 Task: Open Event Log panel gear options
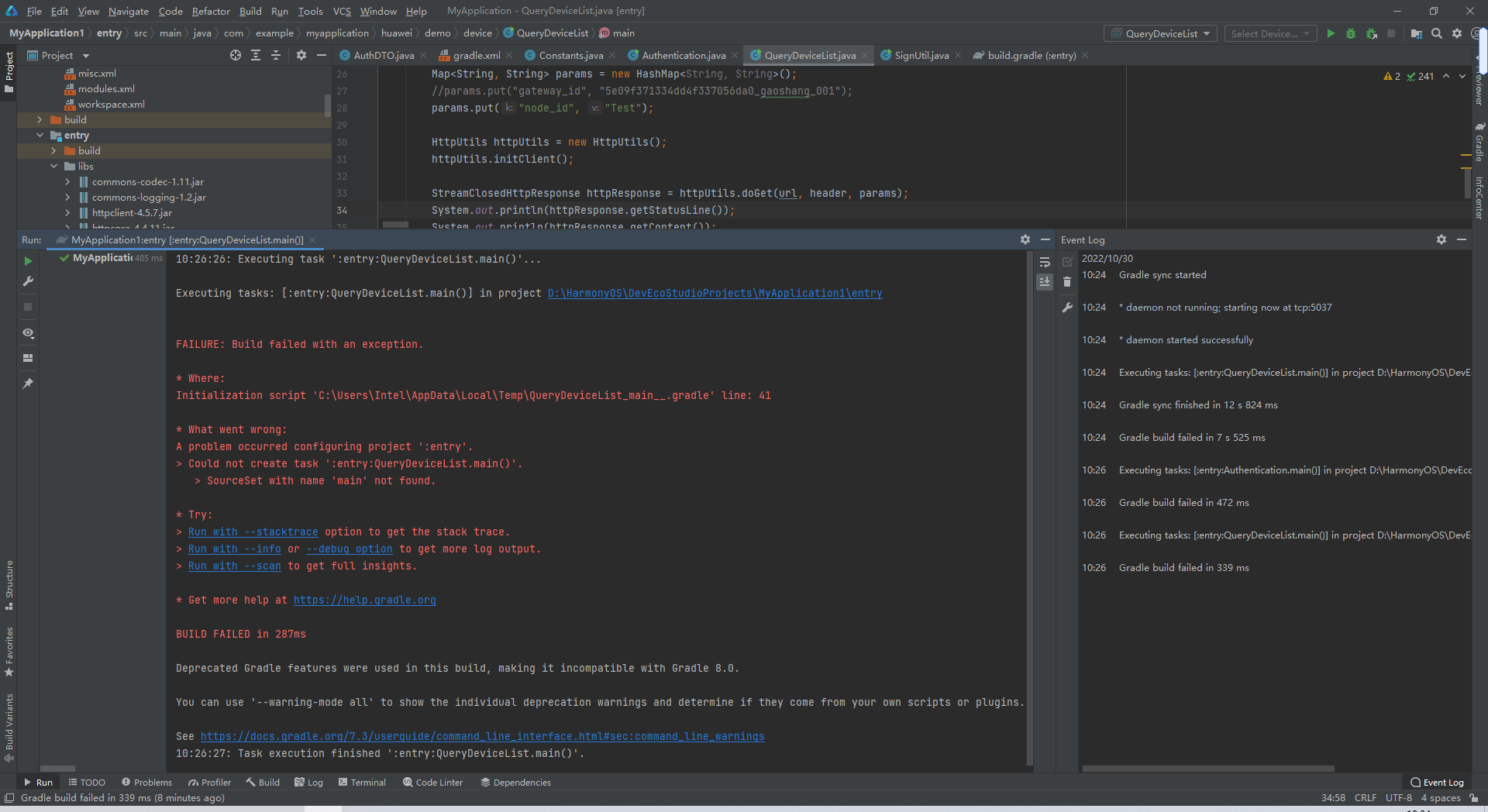coord(1441,239)
